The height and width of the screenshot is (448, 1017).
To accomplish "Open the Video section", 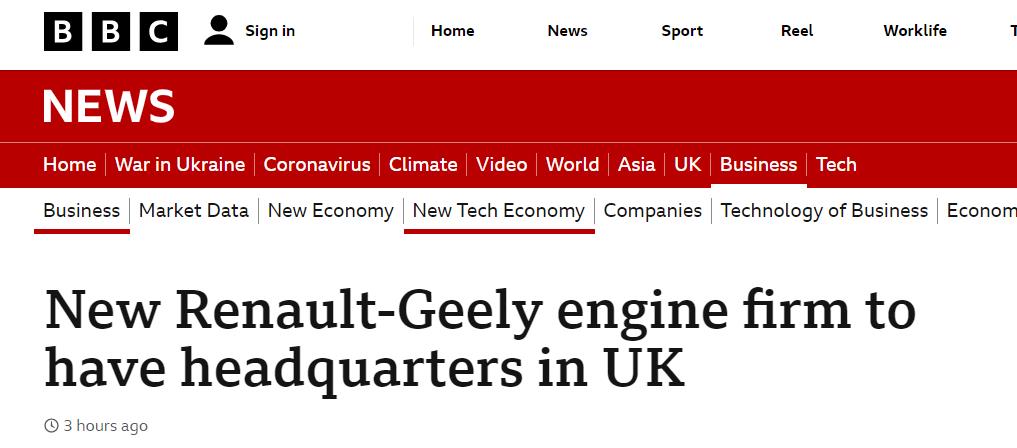I will pos(501,165).
